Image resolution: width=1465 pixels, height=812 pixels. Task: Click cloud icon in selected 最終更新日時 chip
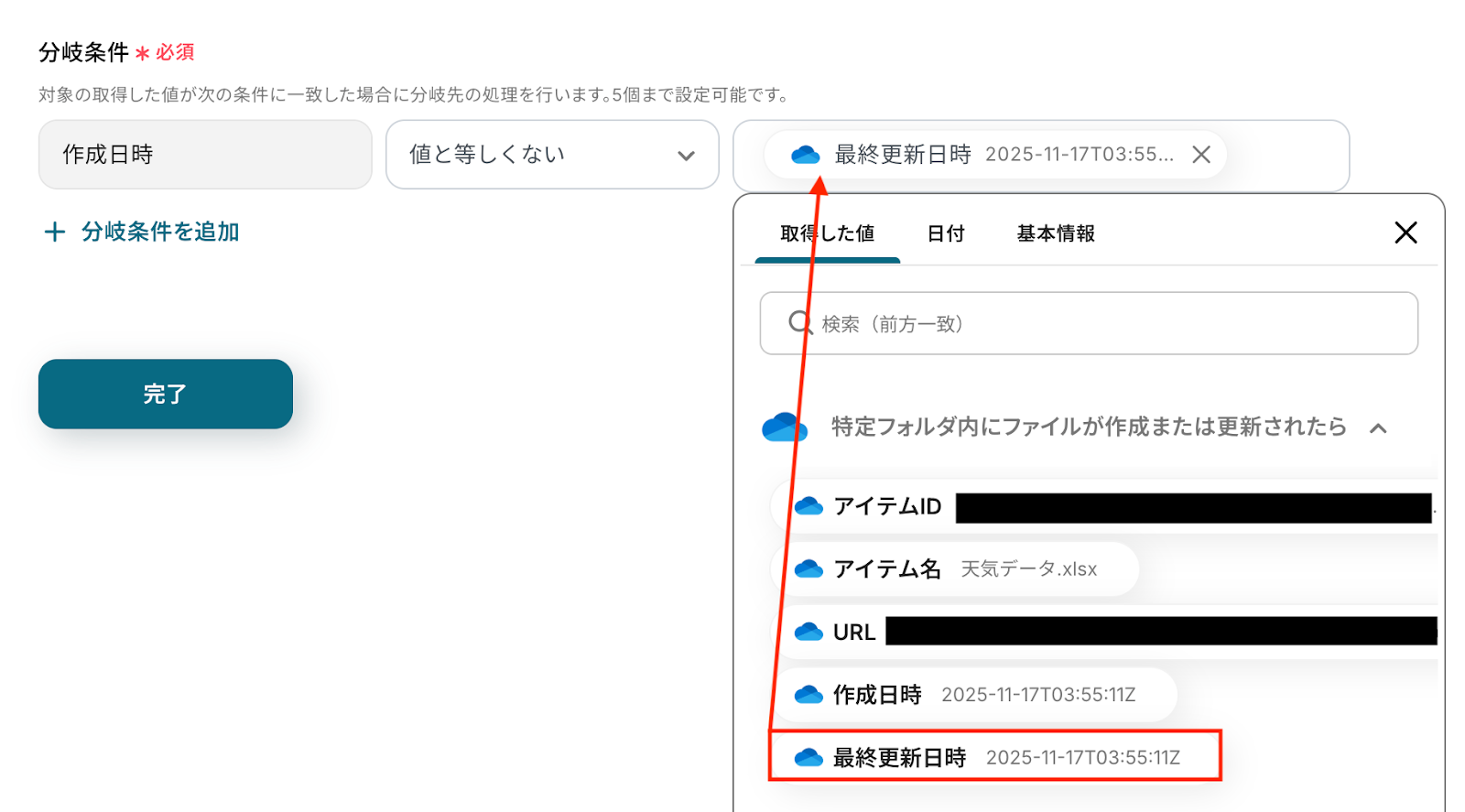click(805, 155)
